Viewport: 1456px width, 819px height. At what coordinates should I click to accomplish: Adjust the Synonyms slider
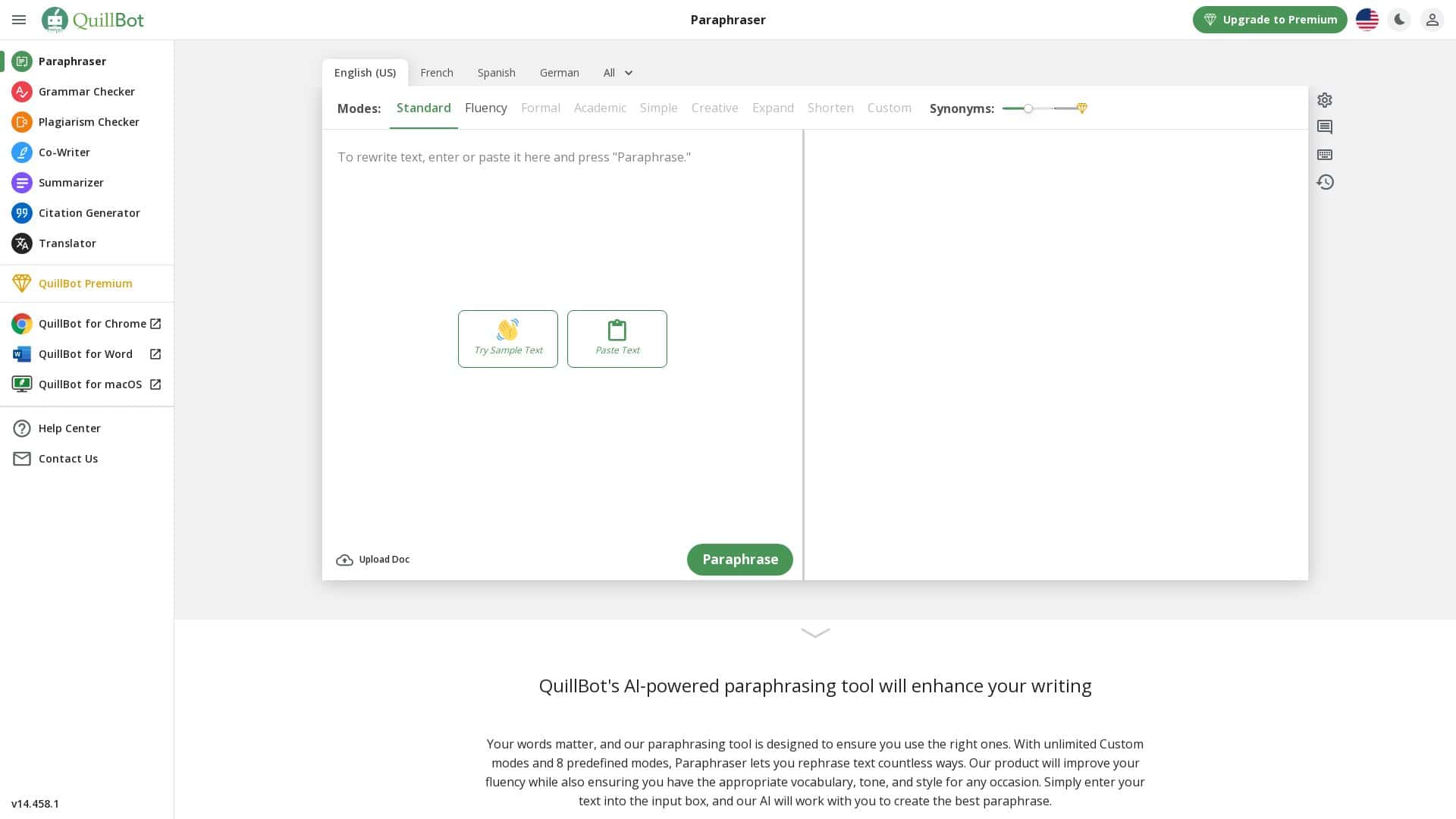click(1028, 108)
